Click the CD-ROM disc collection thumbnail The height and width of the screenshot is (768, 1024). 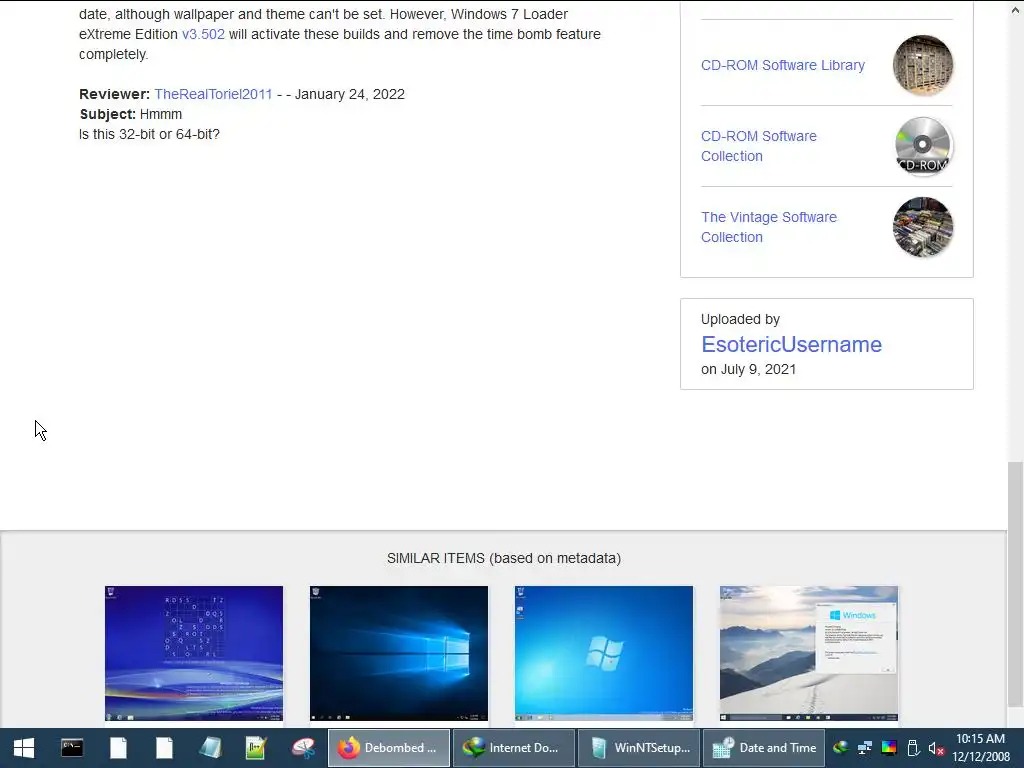coord(922,146)
